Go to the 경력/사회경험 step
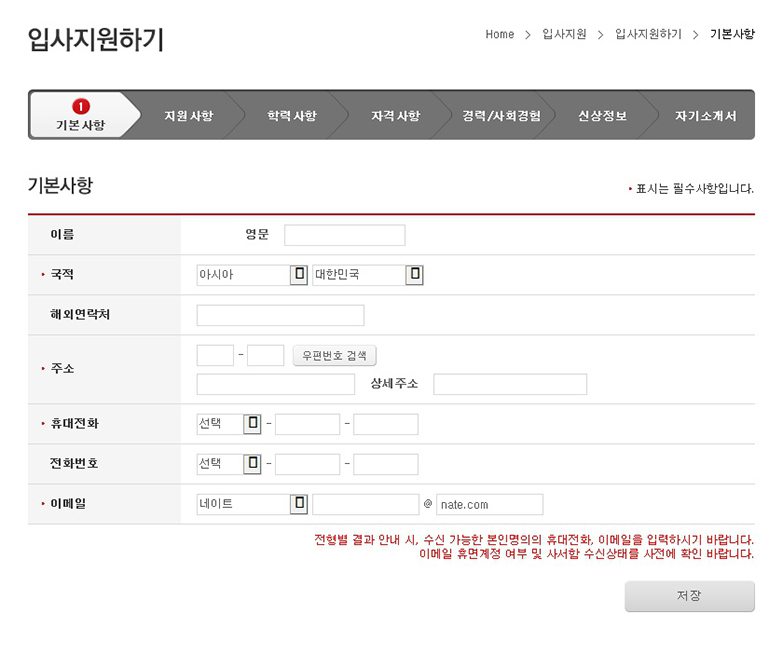The height and width of the screenshot is (668, 783). click(x=501, y=116)
